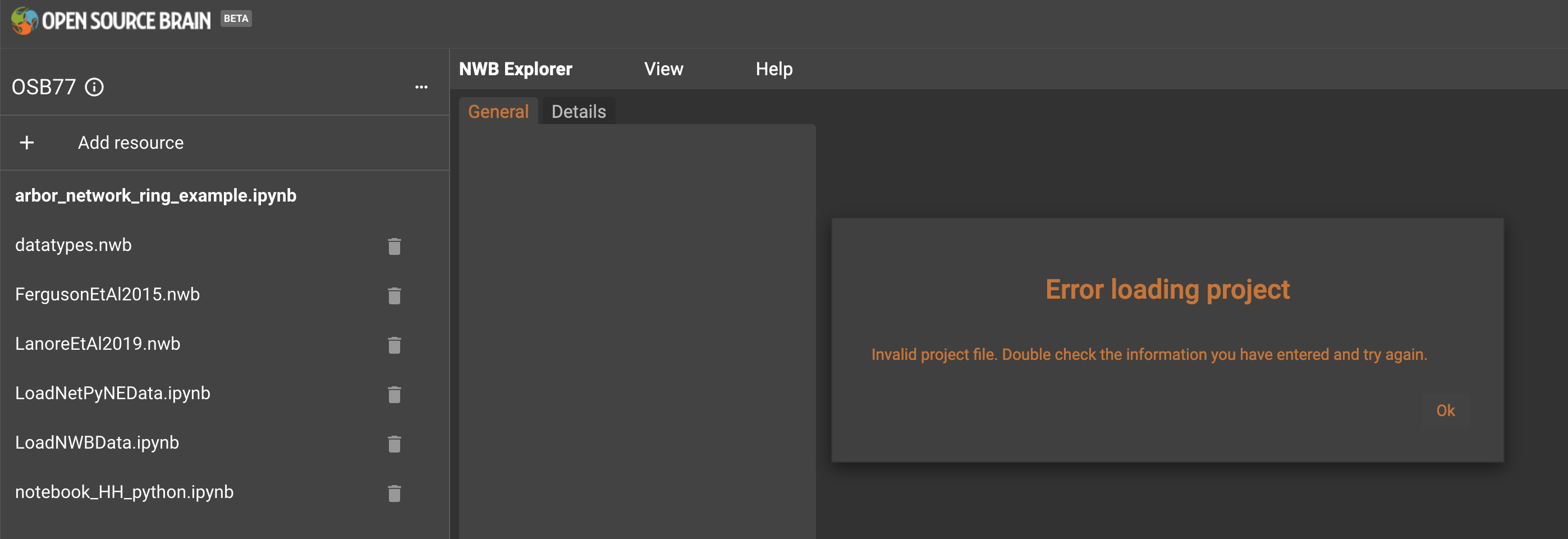
Task: Click the Add resource button
Action: (130, 143)
